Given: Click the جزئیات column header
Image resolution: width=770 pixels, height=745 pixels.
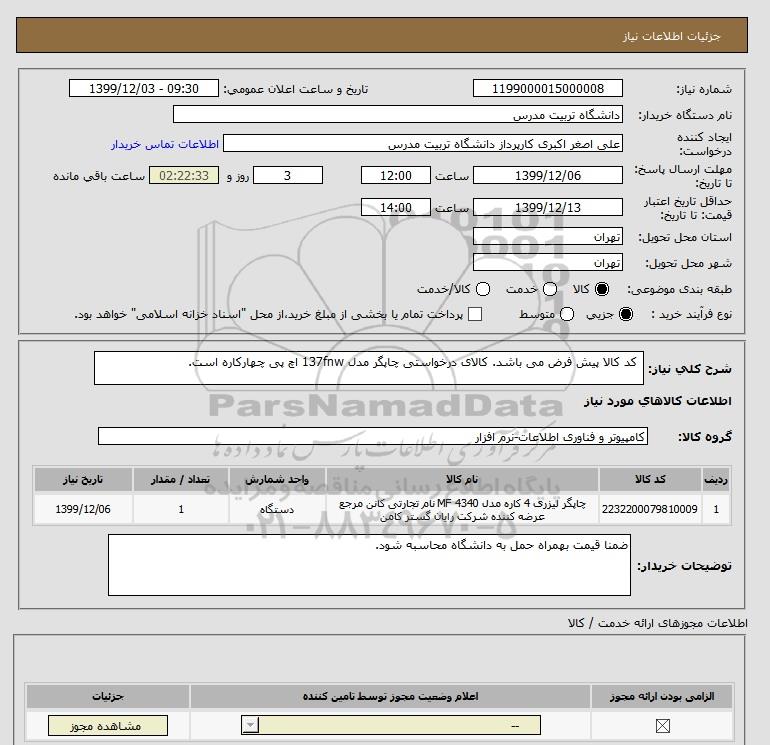Looking at the screenshot, I should pyautogui.click(x=108, y=696).
